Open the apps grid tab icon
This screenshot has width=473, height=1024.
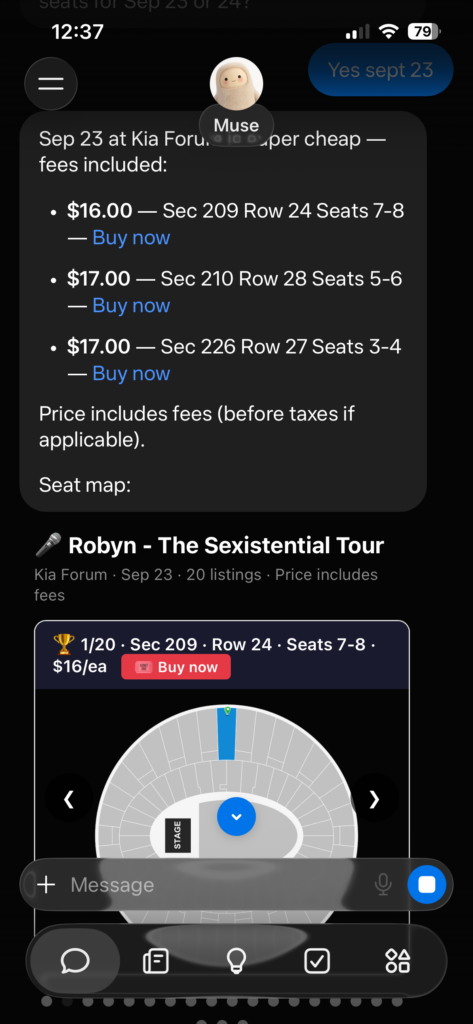point(397,961)
